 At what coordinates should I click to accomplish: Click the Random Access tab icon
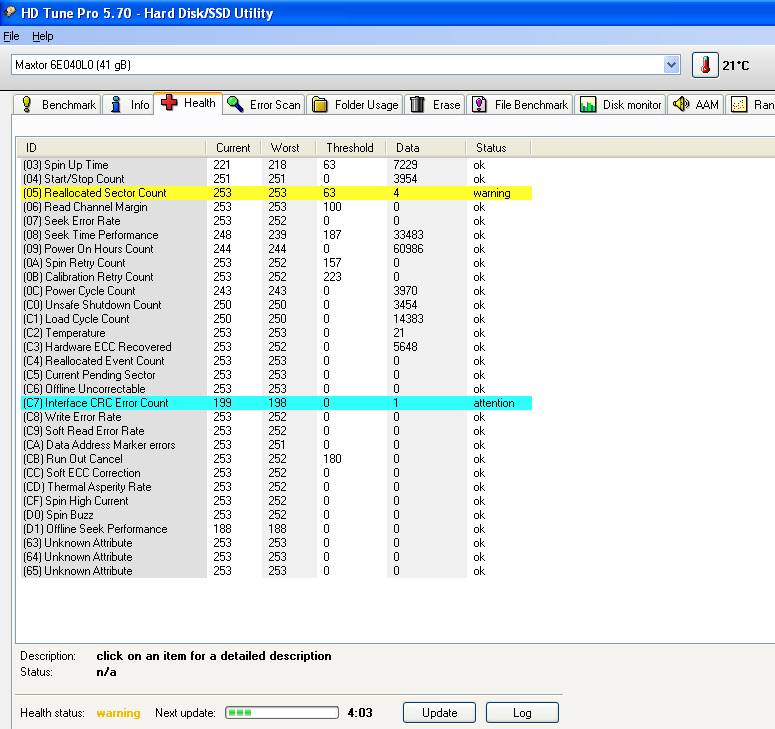(x=739, y=104)
